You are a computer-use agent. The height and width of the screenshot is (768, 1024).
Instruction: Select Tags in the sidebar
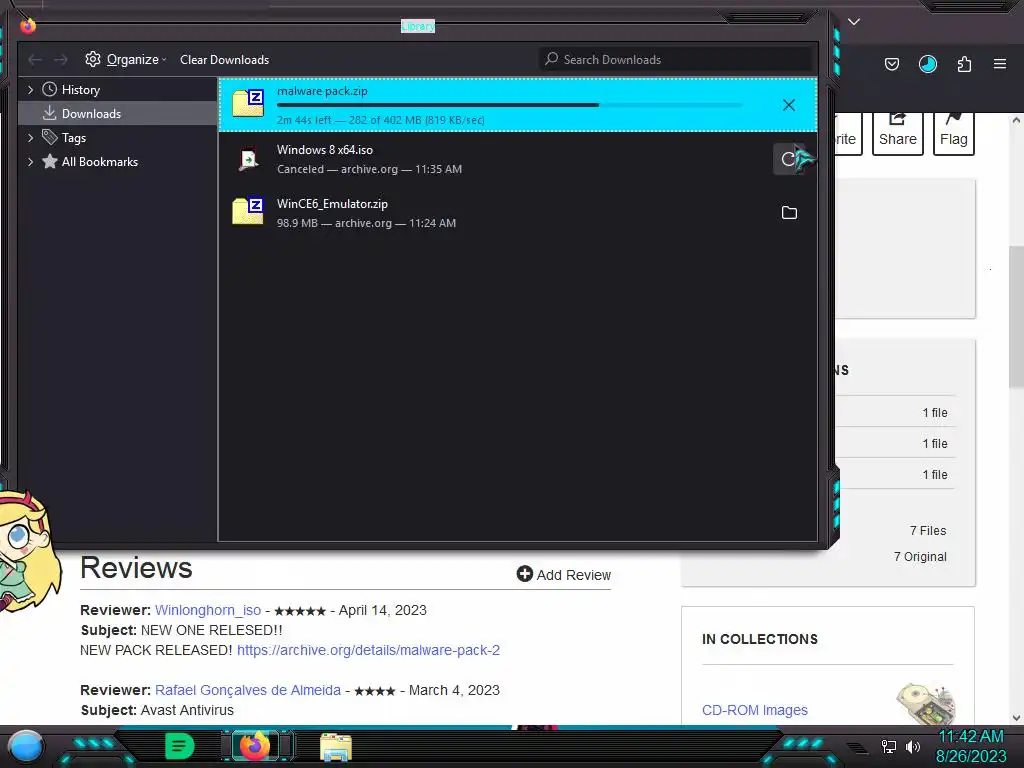(x=74, y=138)
